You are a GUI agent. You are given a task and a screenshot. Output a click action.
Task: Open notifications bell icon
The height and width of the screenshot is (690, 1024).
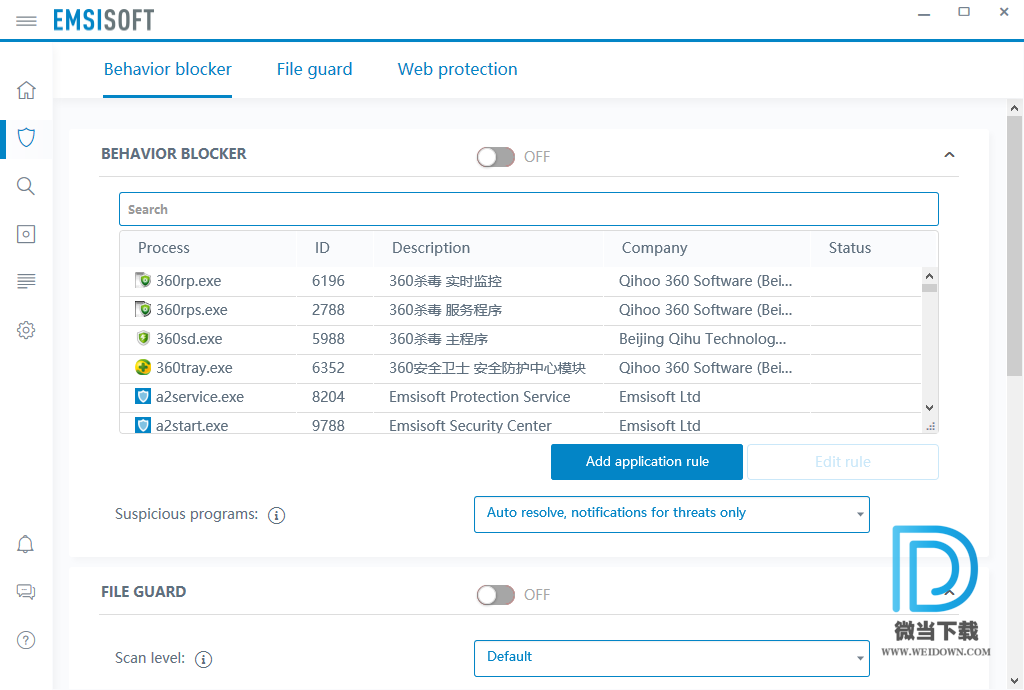[25, 544]
